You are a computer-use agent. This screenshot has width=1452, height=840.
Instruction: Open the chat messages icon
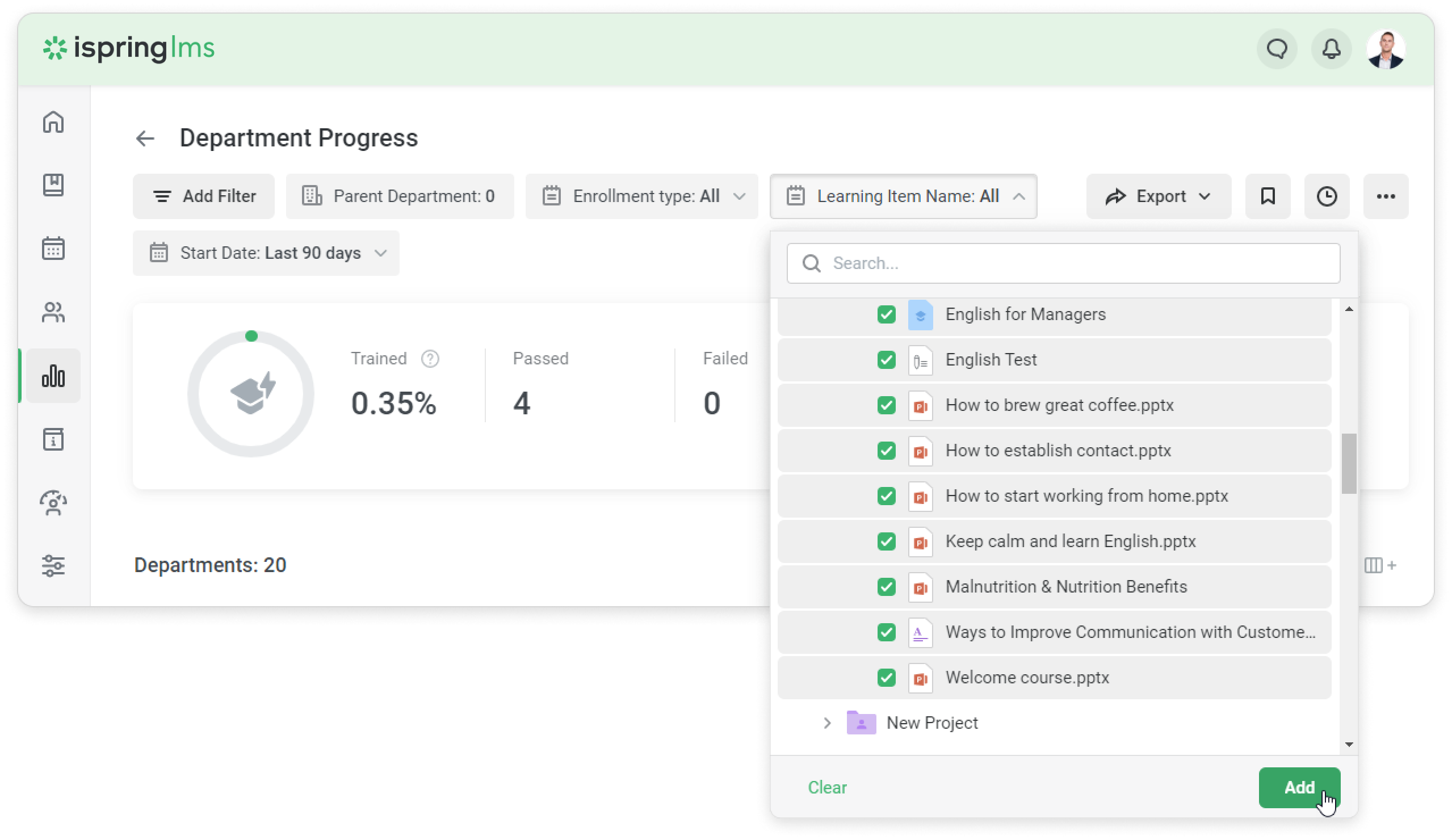pyautogui.click(x=1277, y=49)
